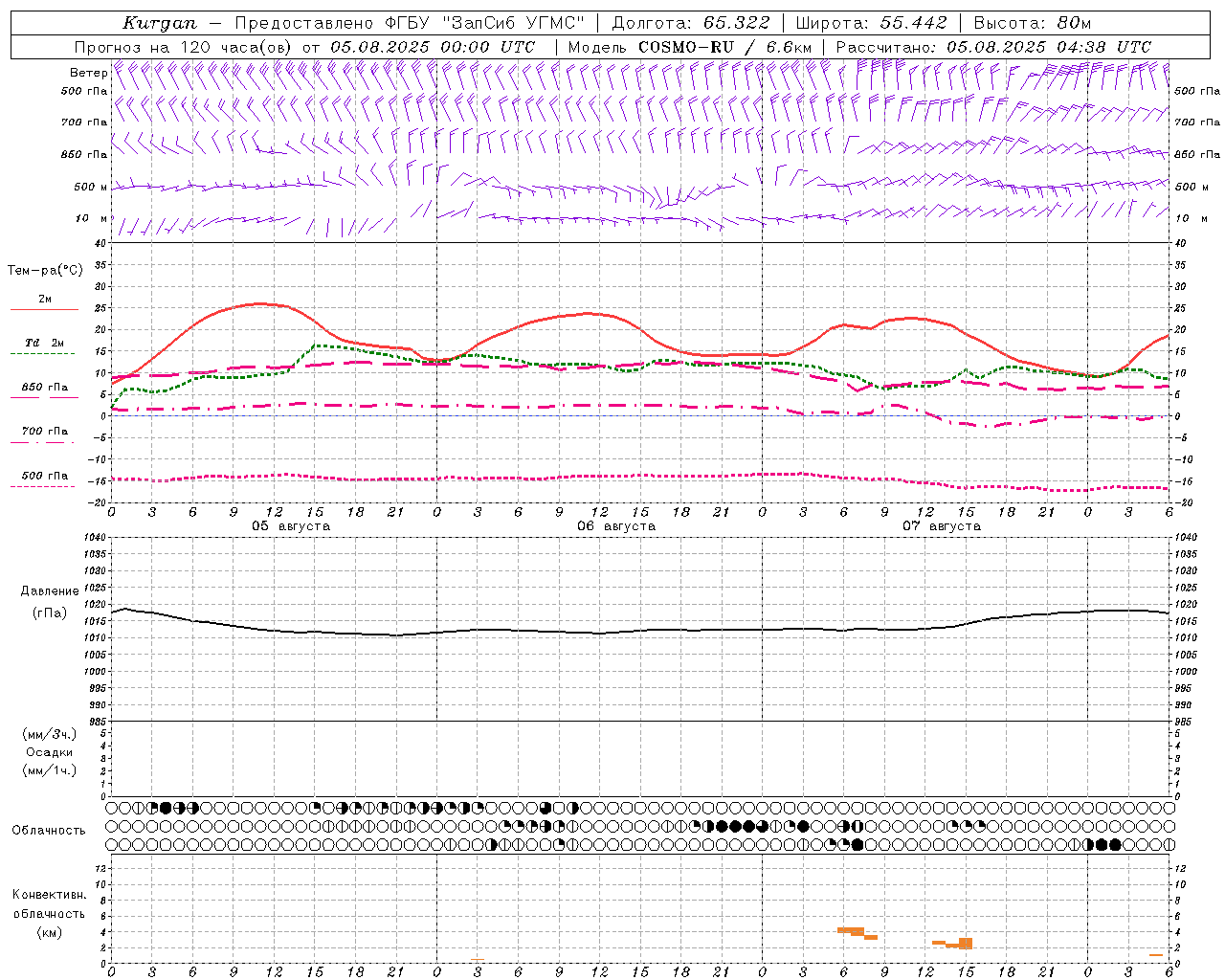Click the largest orange convective cloud bar

tap(966, 944)
